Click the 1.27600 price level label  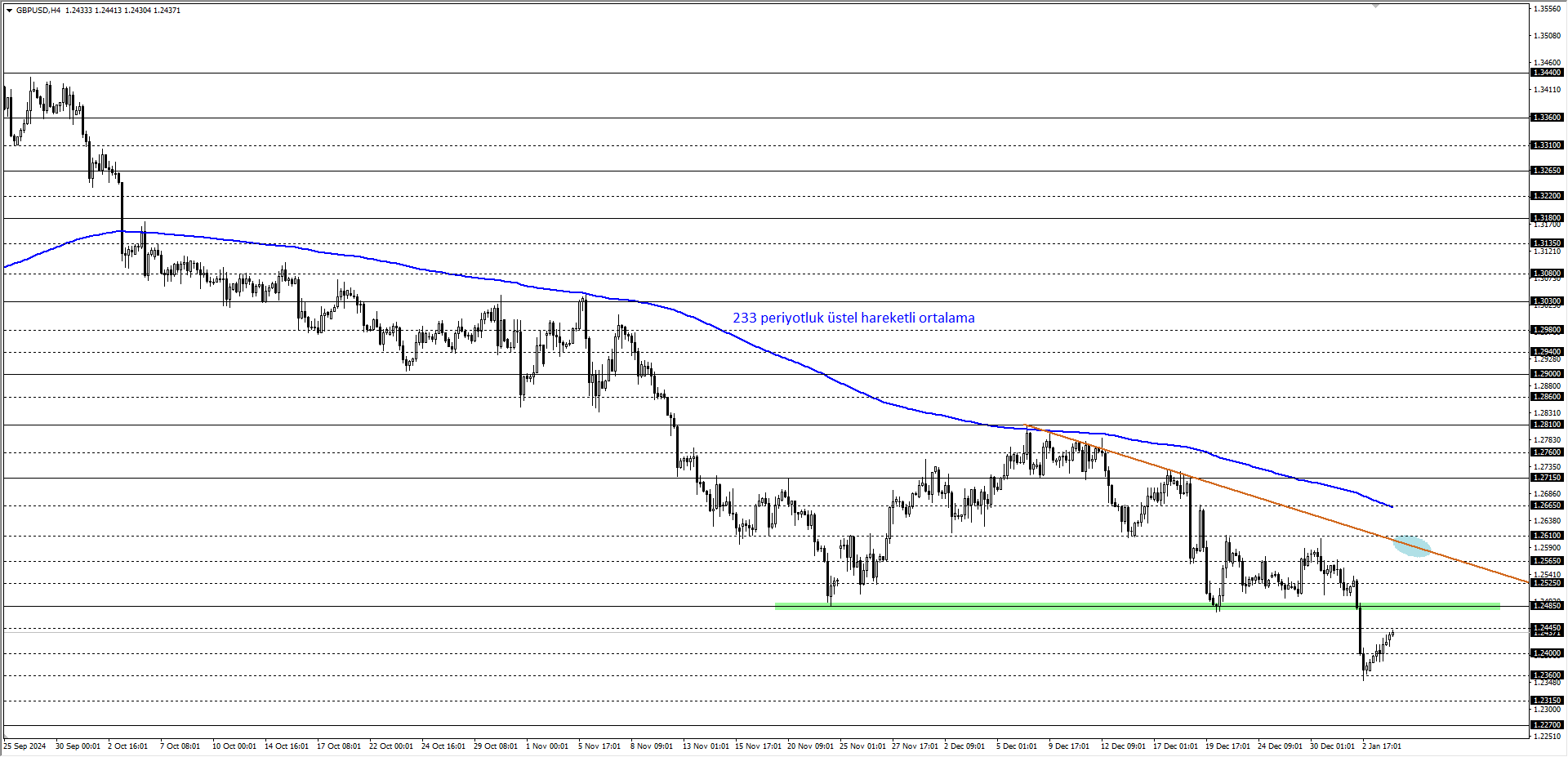(x=1547, y=452)
